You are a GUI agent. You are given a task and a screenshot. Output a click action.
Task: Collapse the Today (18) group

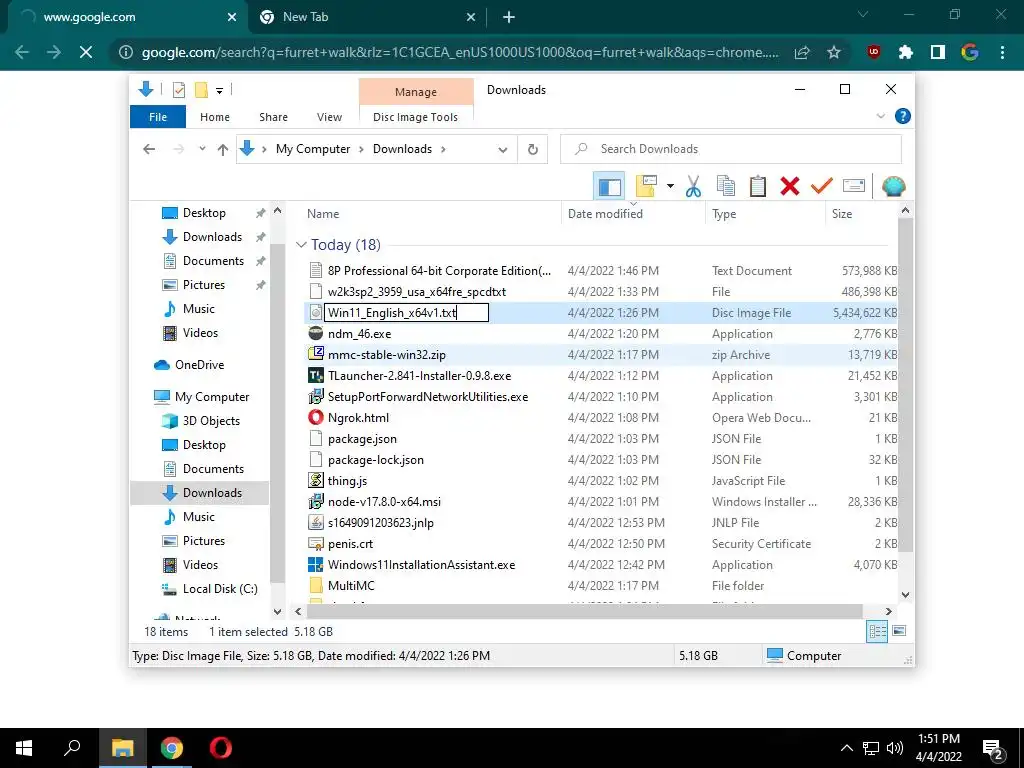pos(301,245)
